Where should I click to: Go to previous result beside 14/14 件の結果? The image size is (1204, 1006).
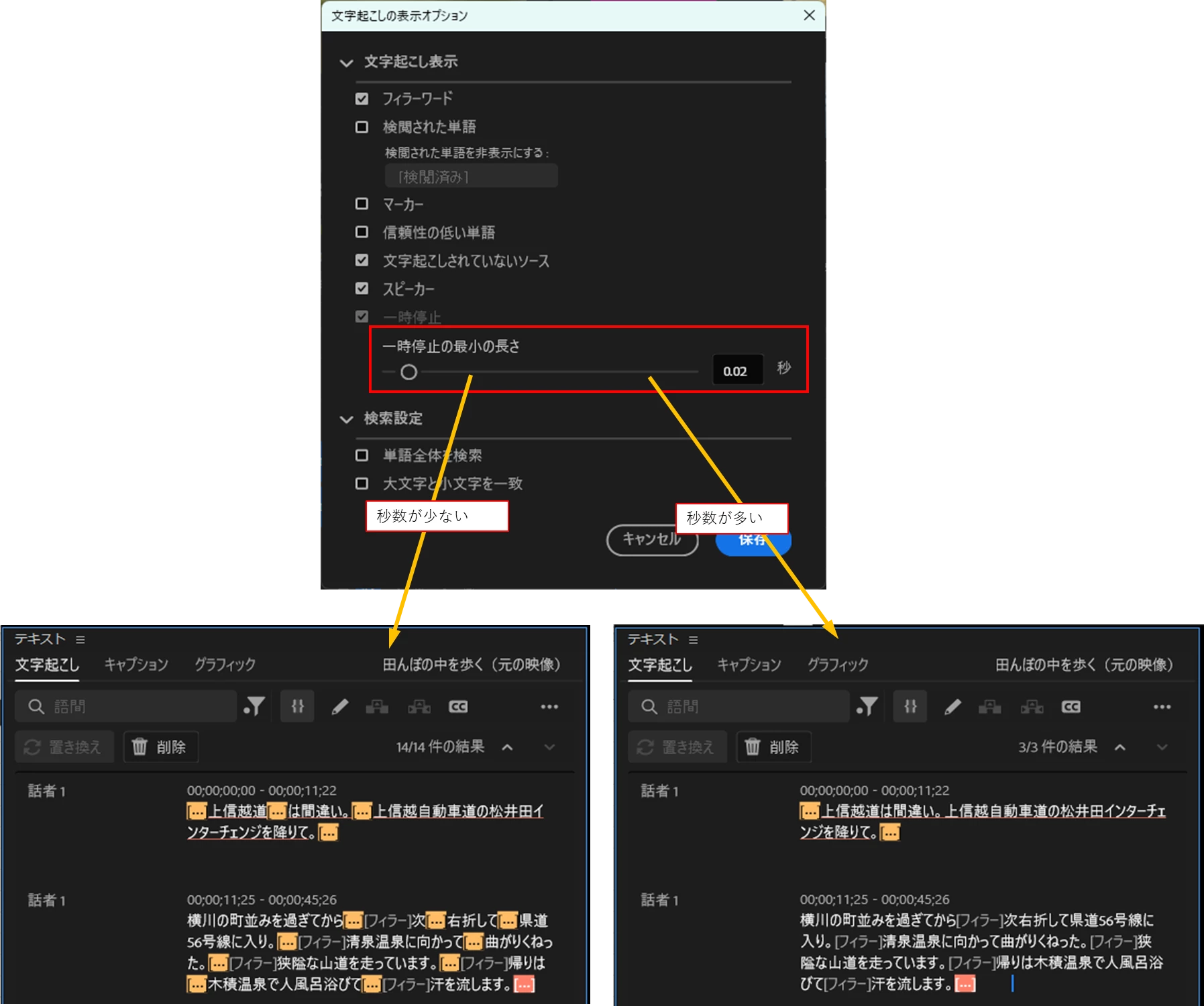click(x=508, y=747)
